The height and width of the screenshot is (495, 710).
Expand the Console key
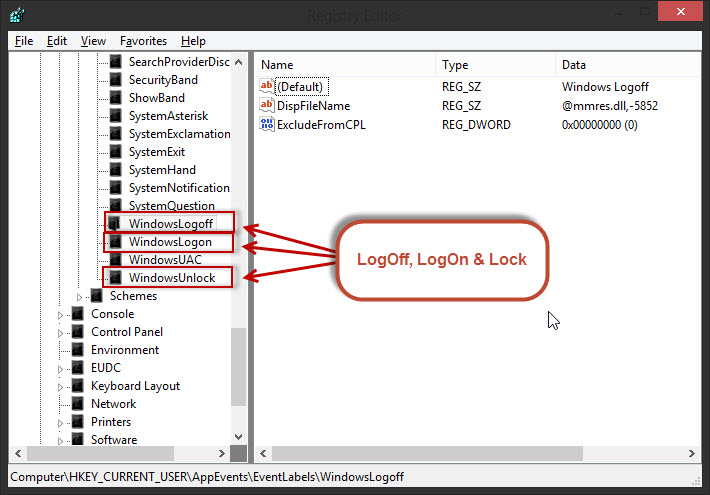coord(60,315)
